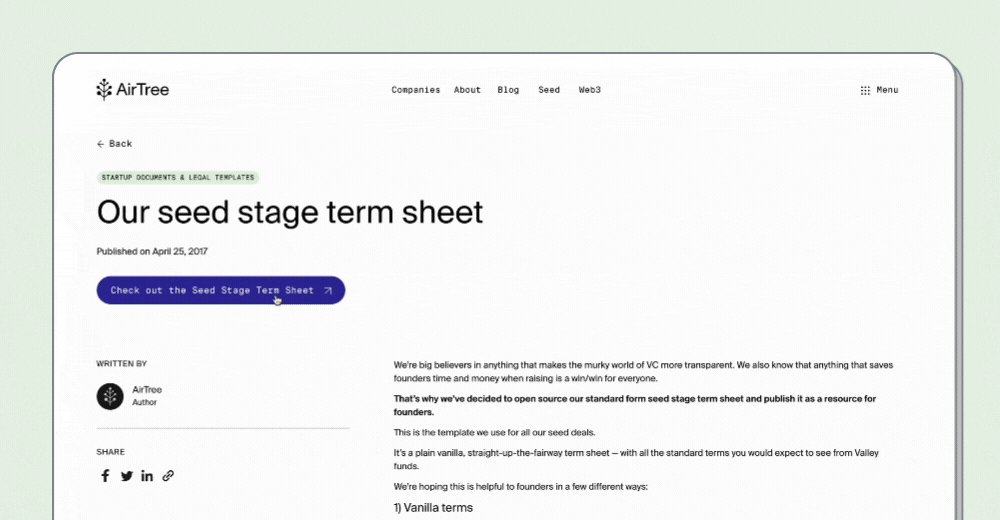
Task: Open the Web3 nav link
Action: point(590,90)
